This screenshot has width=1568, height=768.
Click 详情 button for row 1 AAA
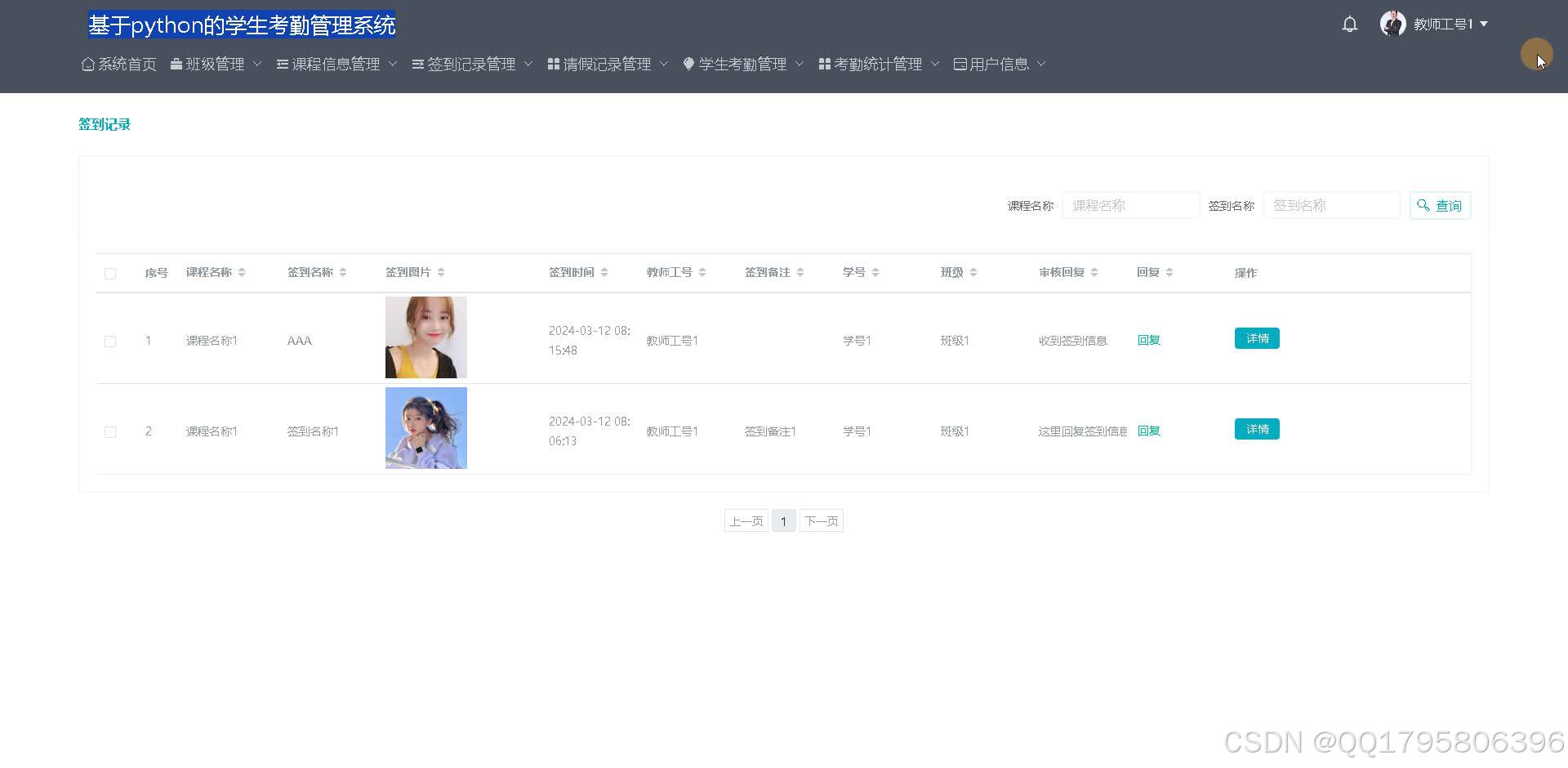point(1257,338)
